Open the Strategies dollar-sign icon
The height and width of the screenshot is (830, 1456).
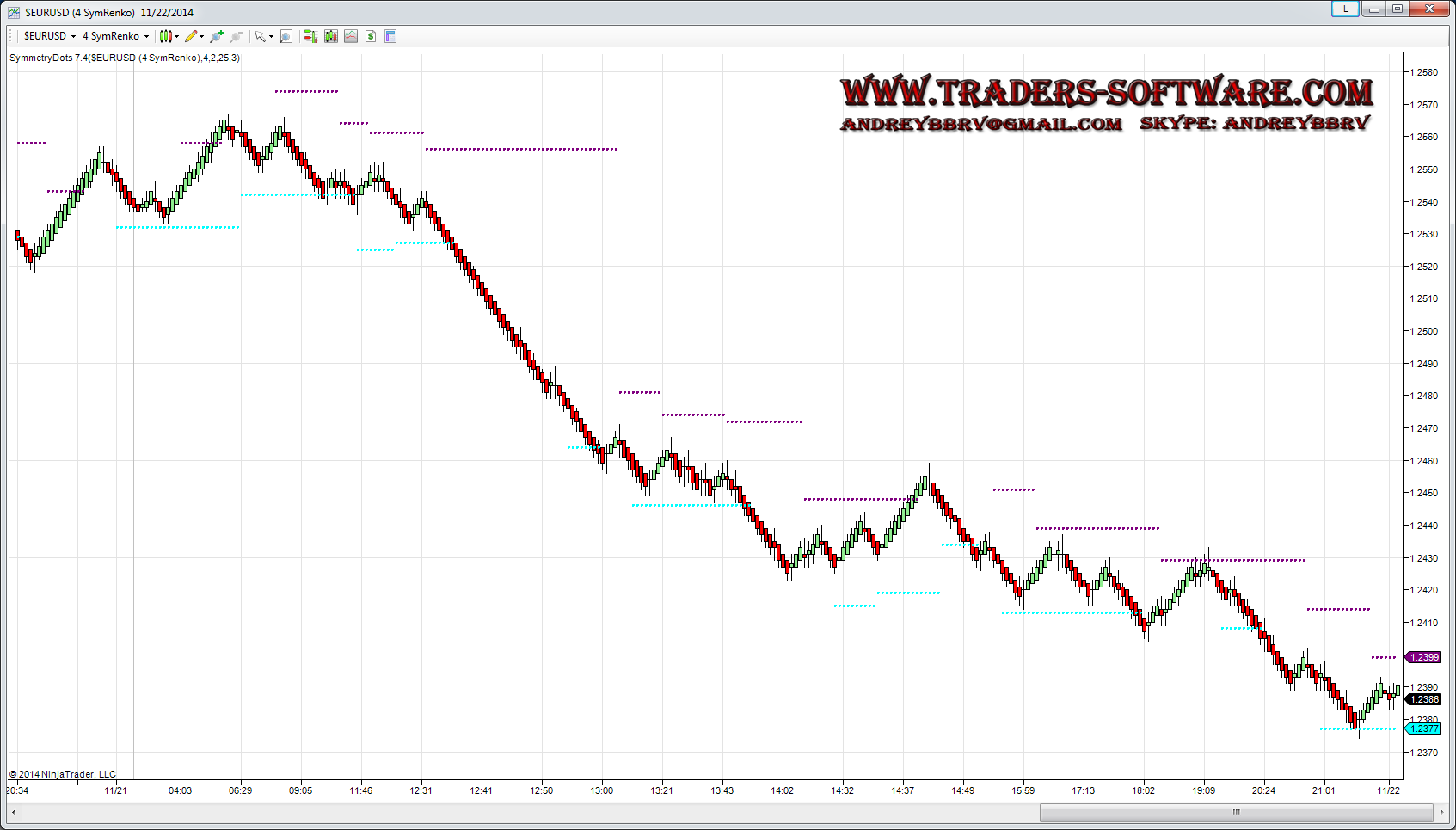[371, 36]
